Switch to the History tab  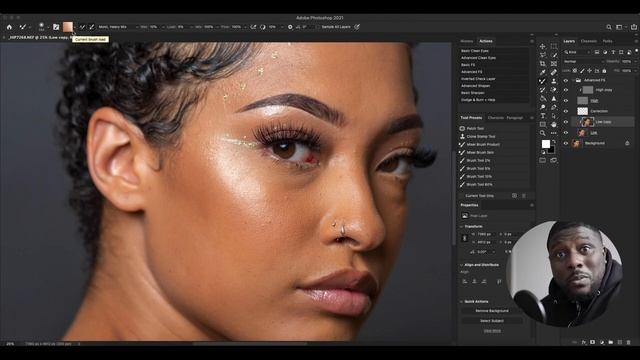pos(467,41)
